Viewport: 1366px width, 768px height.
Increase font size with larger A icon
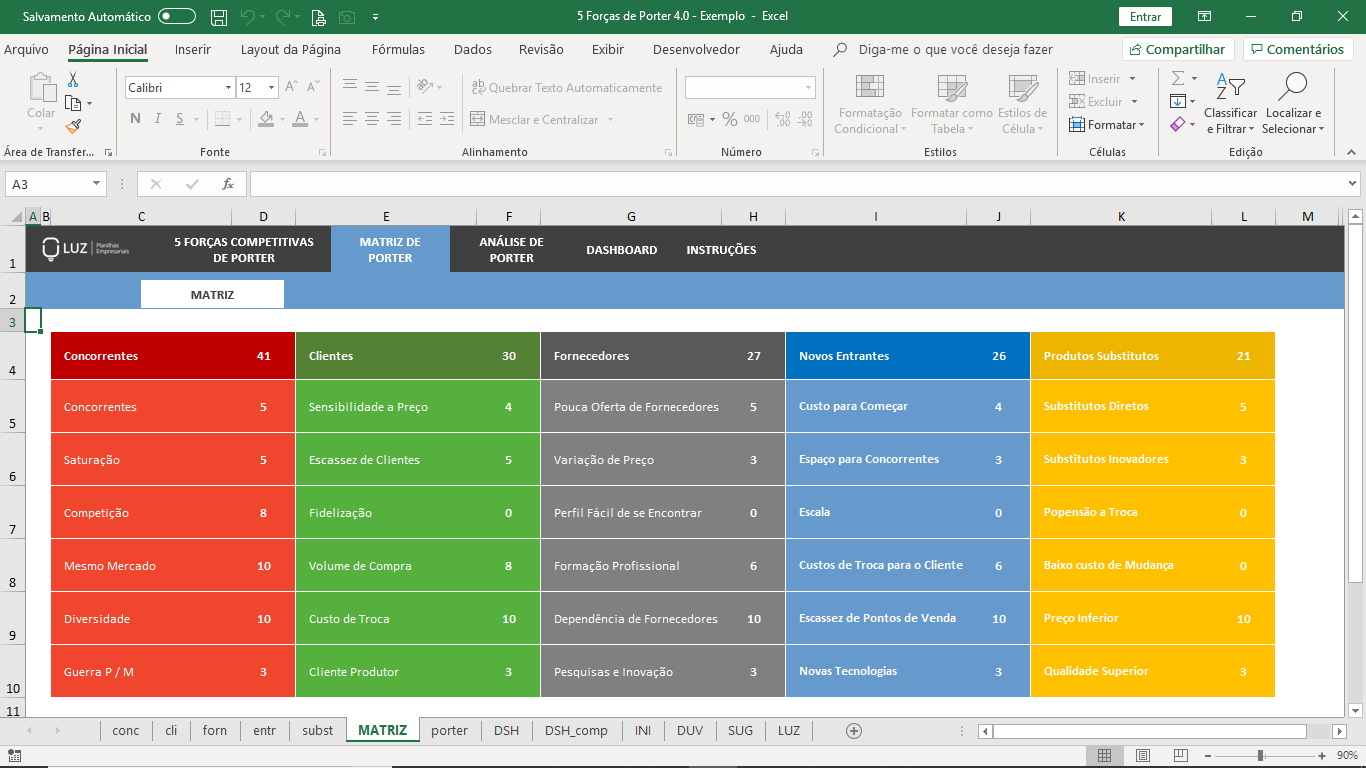pyautogui.click(x=291, y=87)
